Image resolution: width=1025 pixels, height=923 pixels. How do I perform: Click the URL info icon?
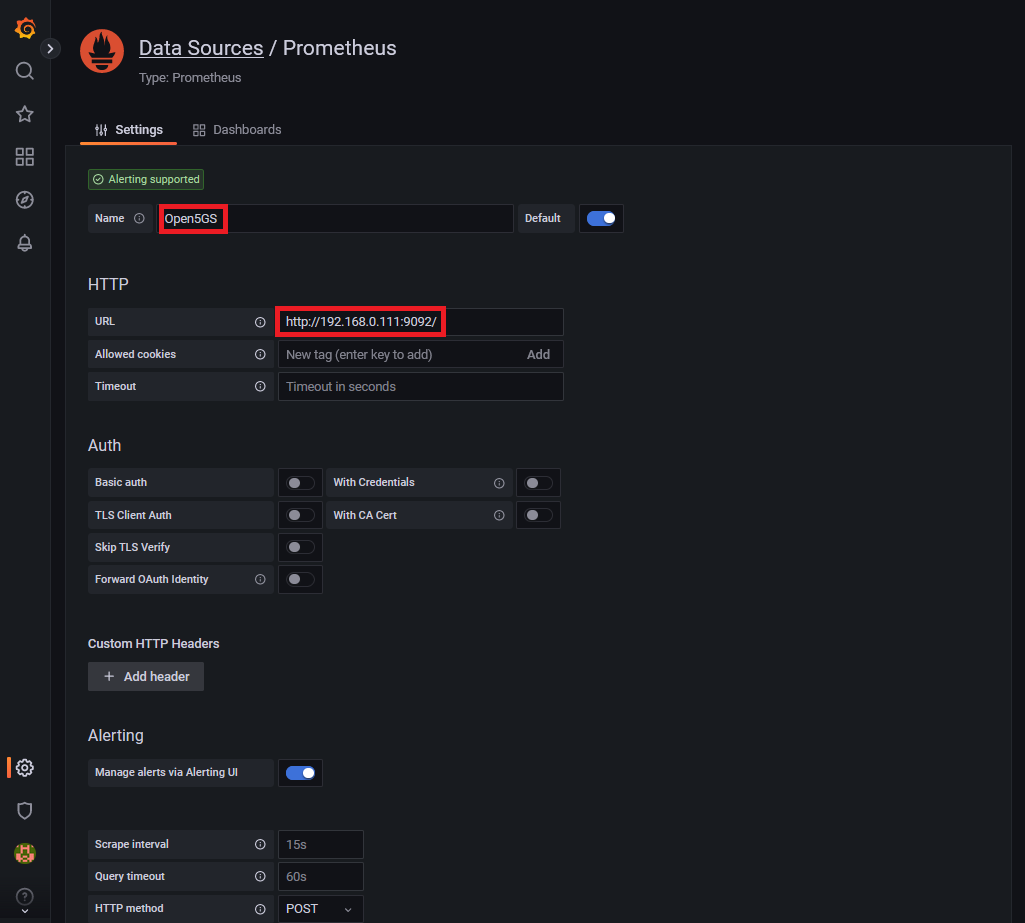point(260,322)
